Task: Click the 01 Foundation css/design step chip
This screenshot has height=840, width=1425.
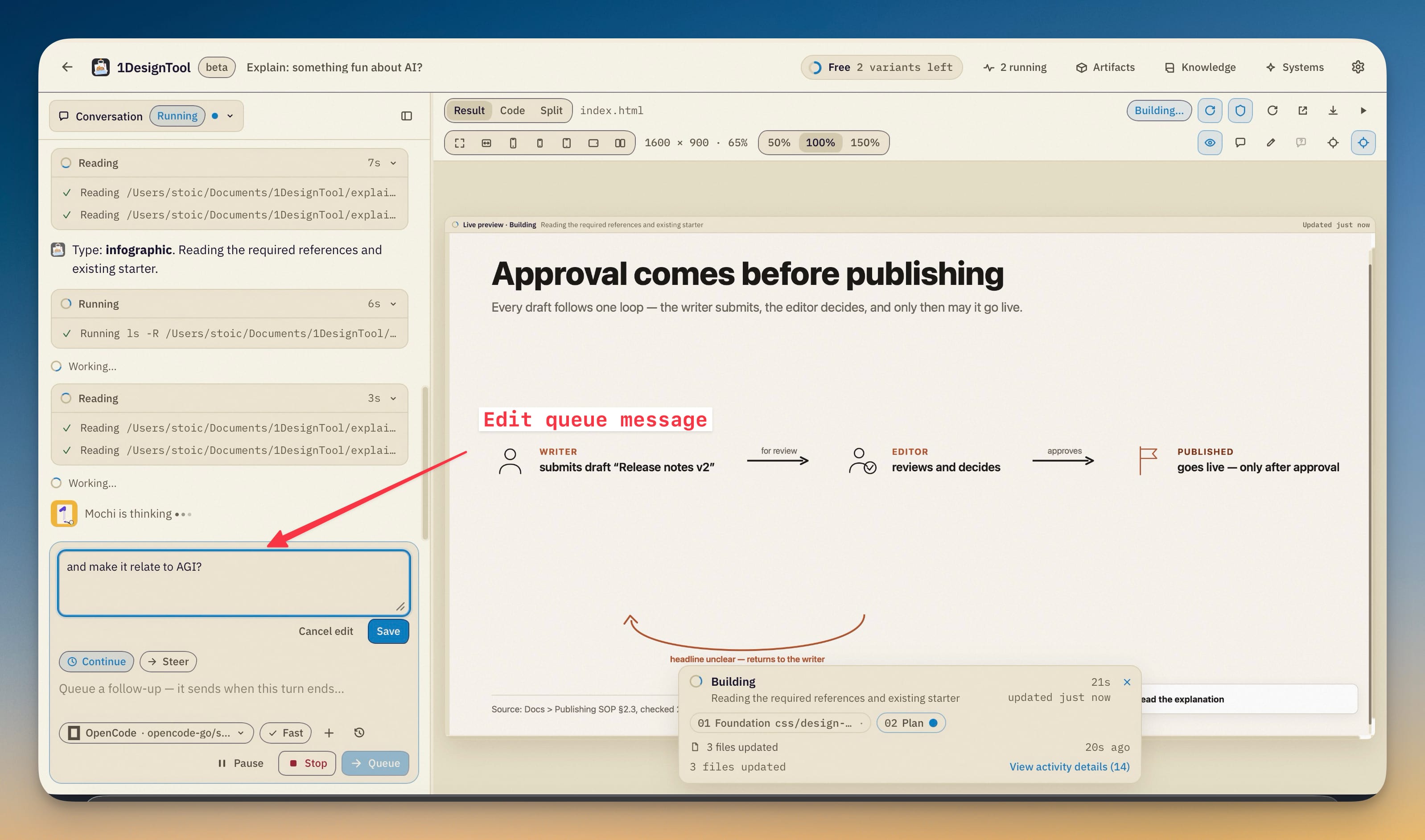Action: click(x=779, y=723)
